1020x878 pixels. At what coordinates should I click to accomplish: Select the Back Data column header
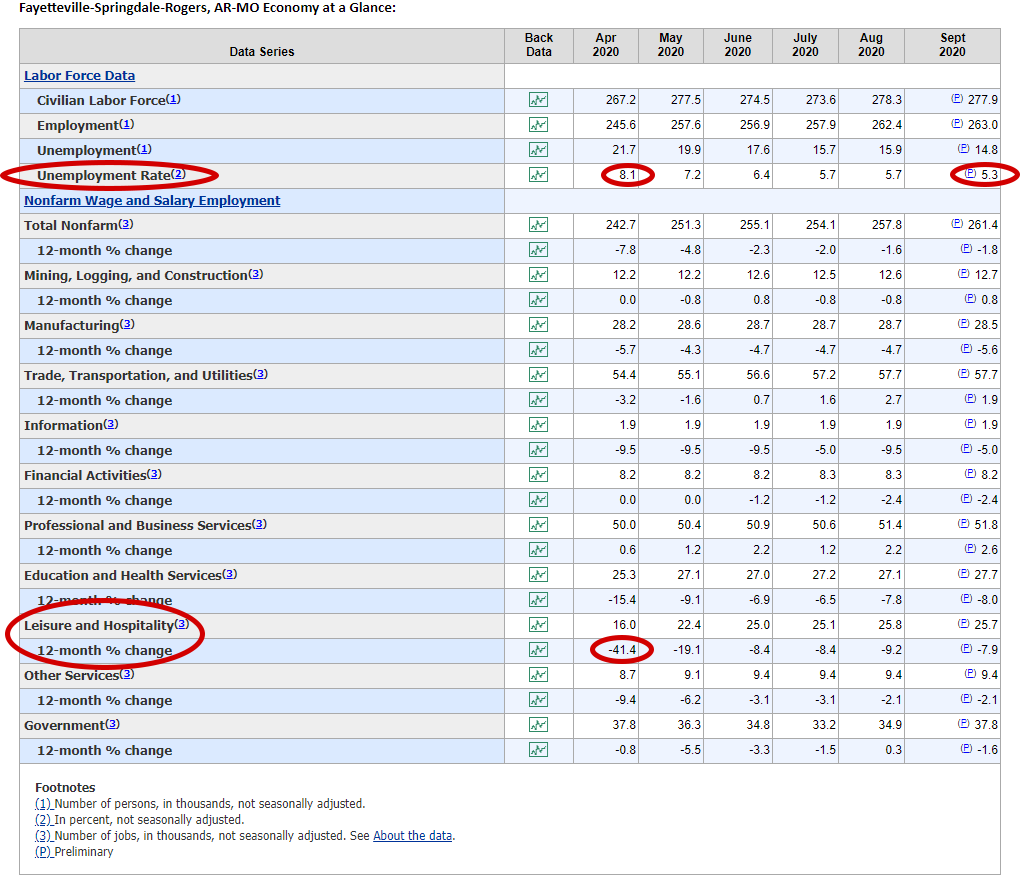click(539, 46)
